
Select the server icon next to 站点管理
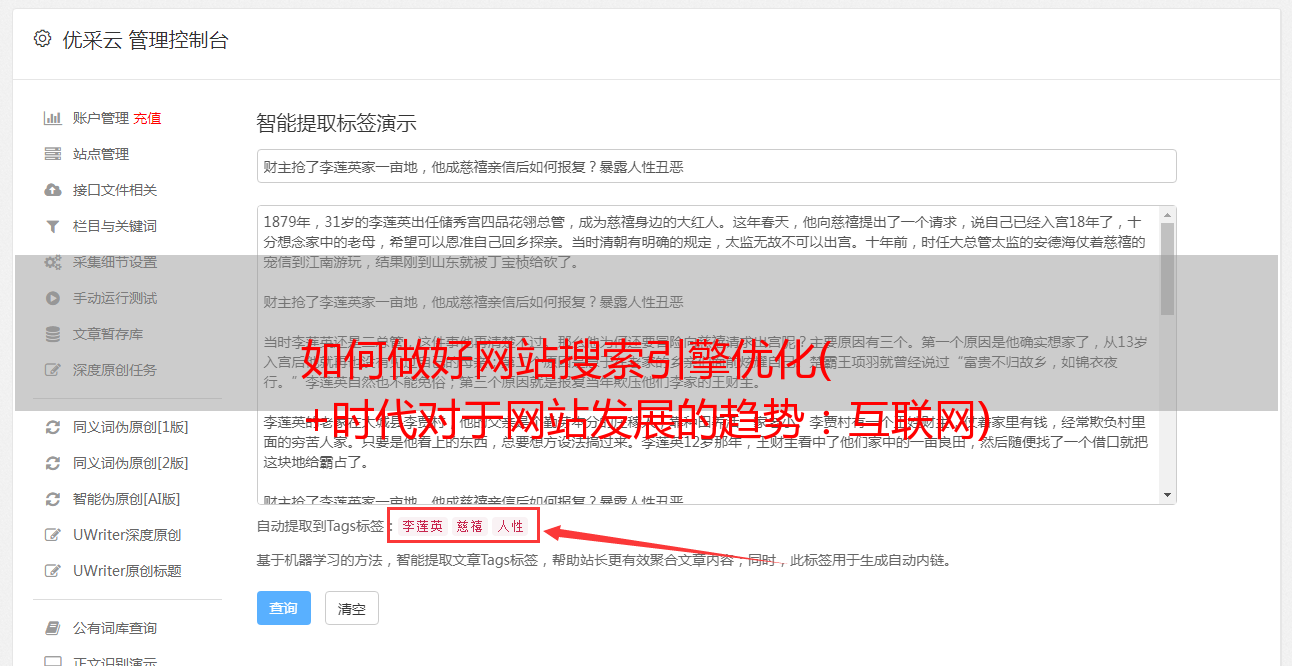[x=53, y=154]
